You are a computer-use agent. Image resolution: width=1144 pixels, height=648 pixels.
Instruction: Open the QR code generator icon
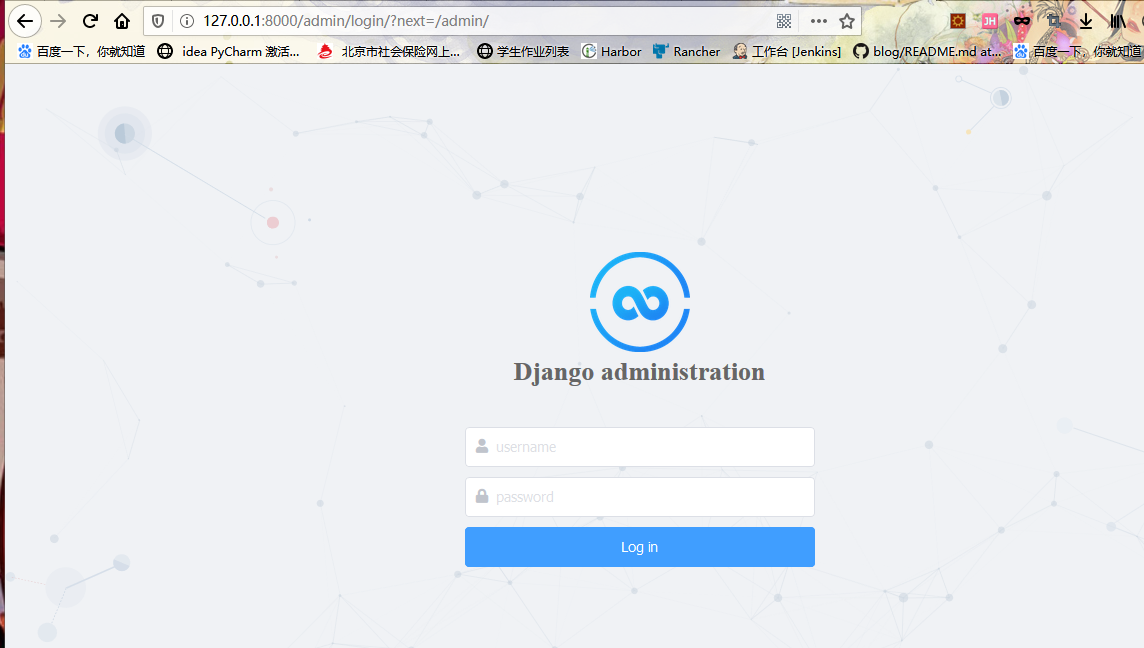point(784,21)
